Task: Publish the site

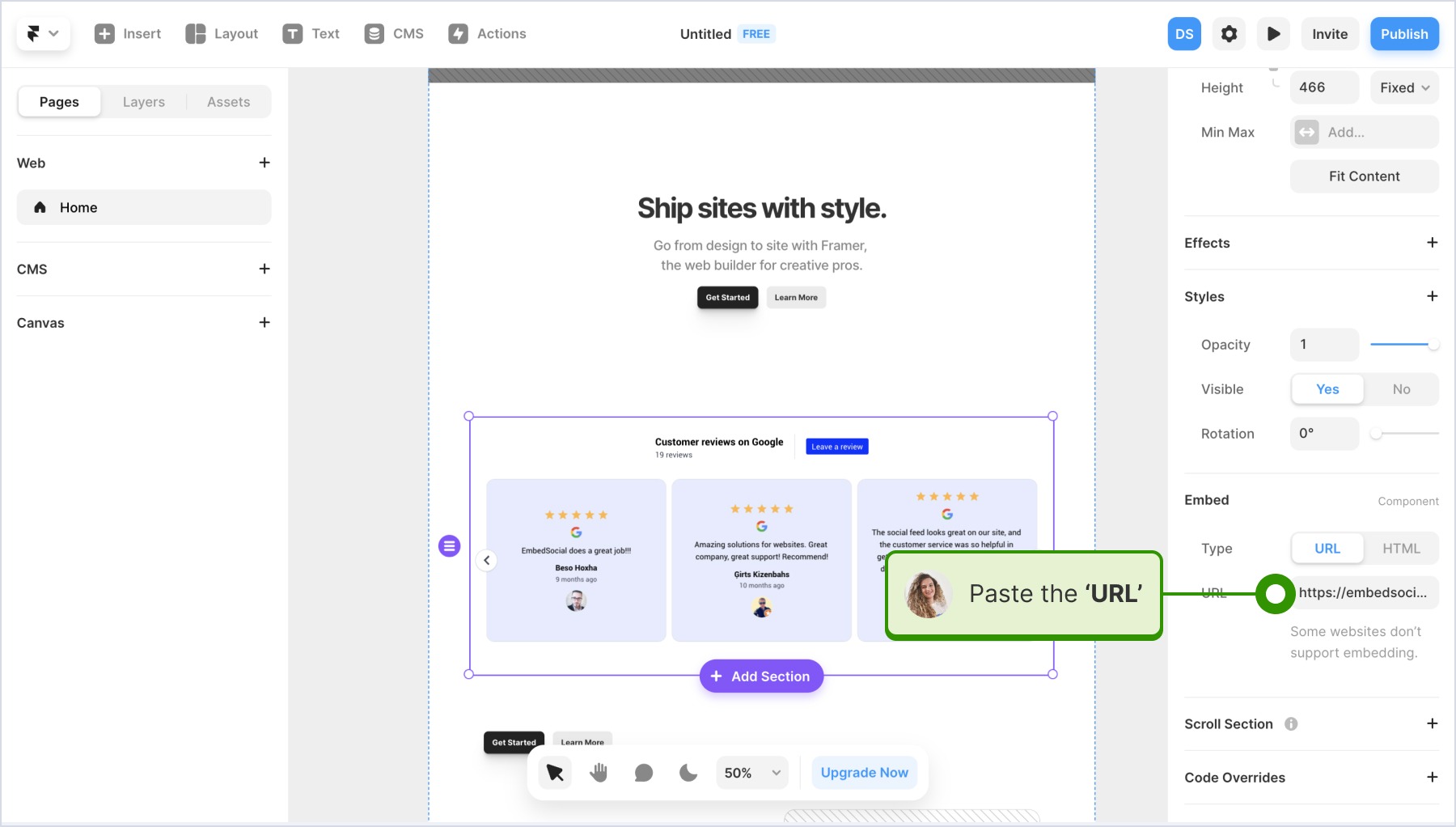Action: [x=1404, y=34]
